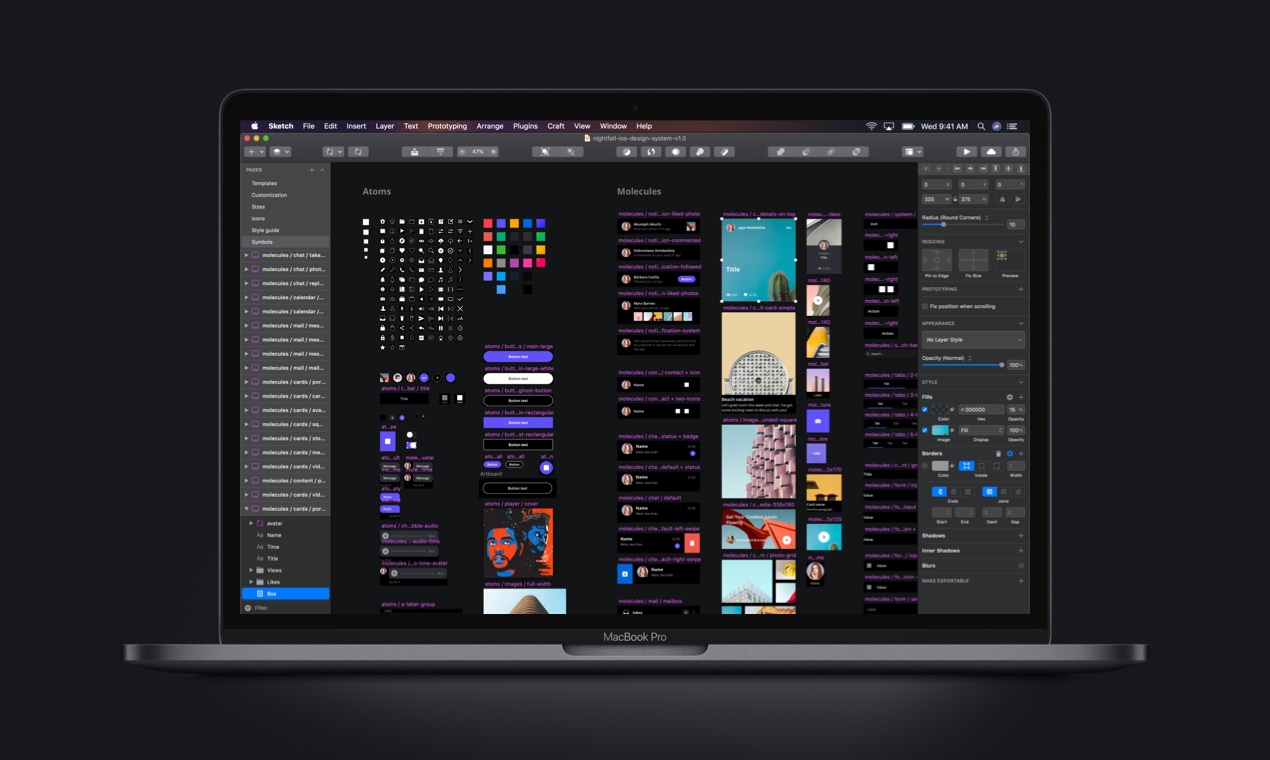The image size is (1270, 760).
Task: Expand the avatar layer group
Action: [x=251, y=523]
